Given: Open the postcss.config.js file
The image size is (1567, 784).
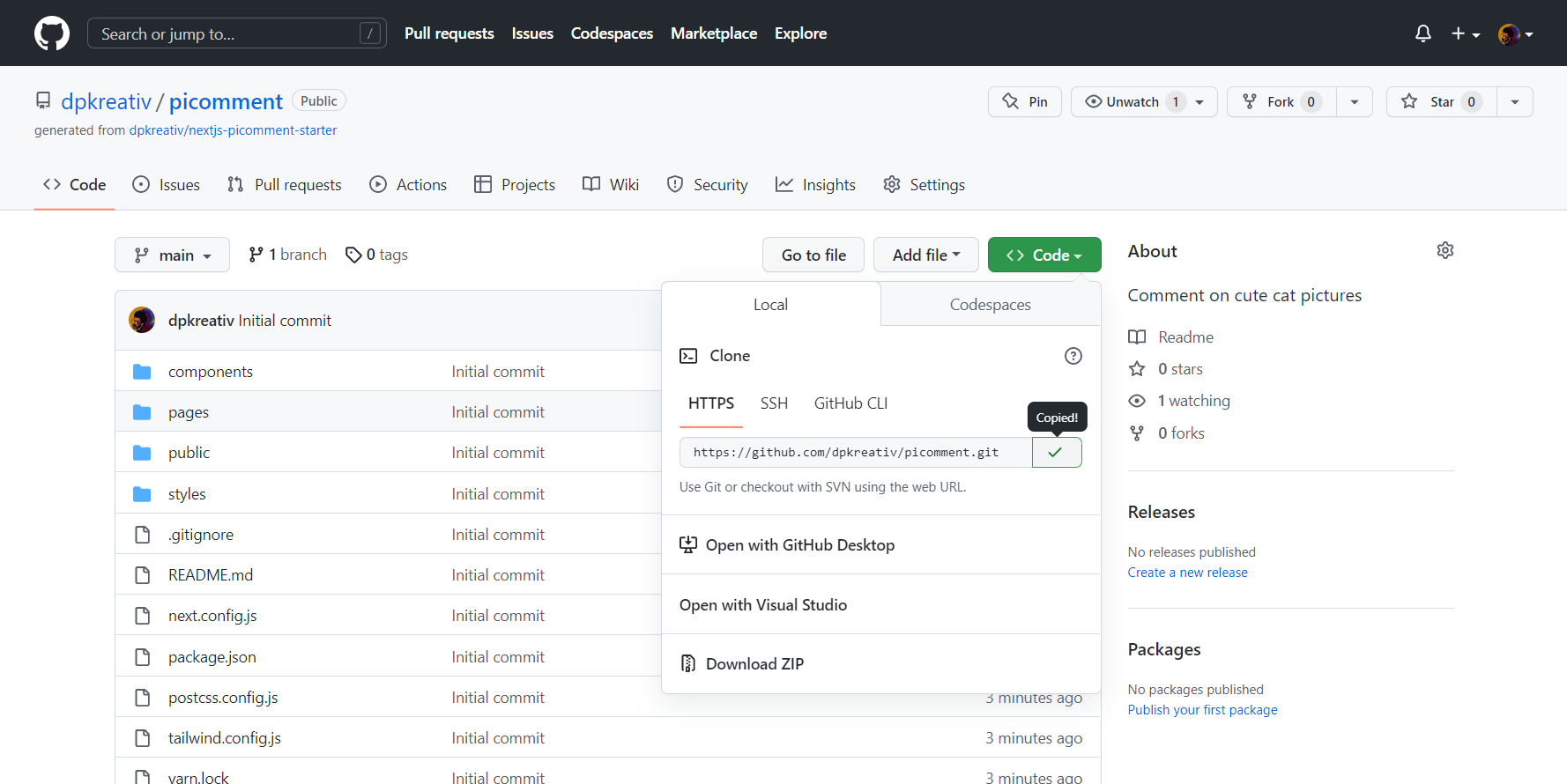Looking at the screenshot, I should [x=223, y=698].
